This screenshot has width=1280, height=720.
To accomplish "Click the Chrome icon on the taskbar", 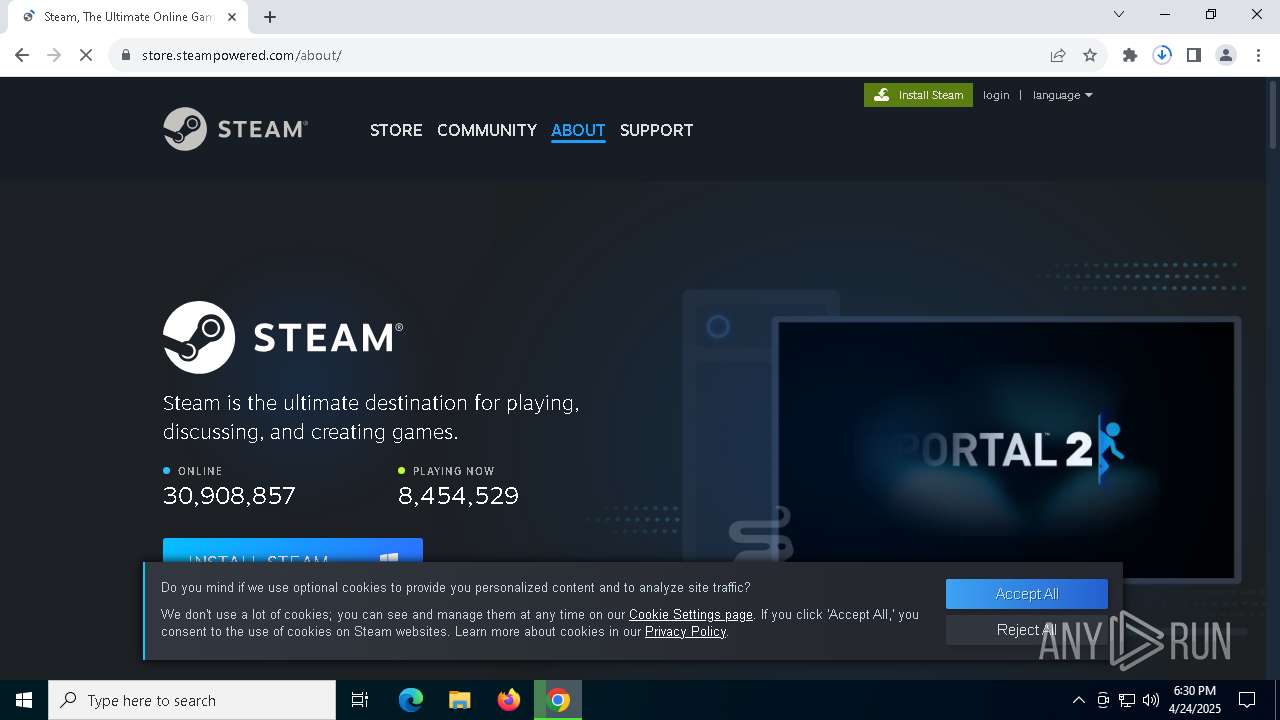I will point(558,700).
